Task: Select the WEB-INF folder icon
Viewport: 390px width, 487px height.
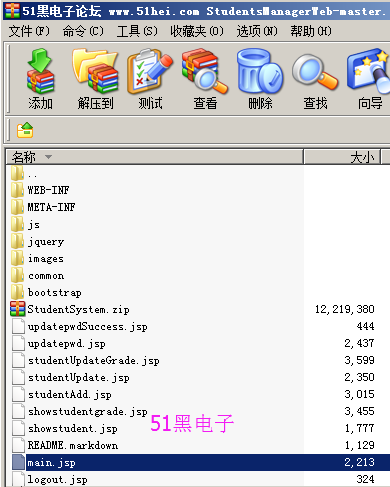Action: tap(17, 190)
